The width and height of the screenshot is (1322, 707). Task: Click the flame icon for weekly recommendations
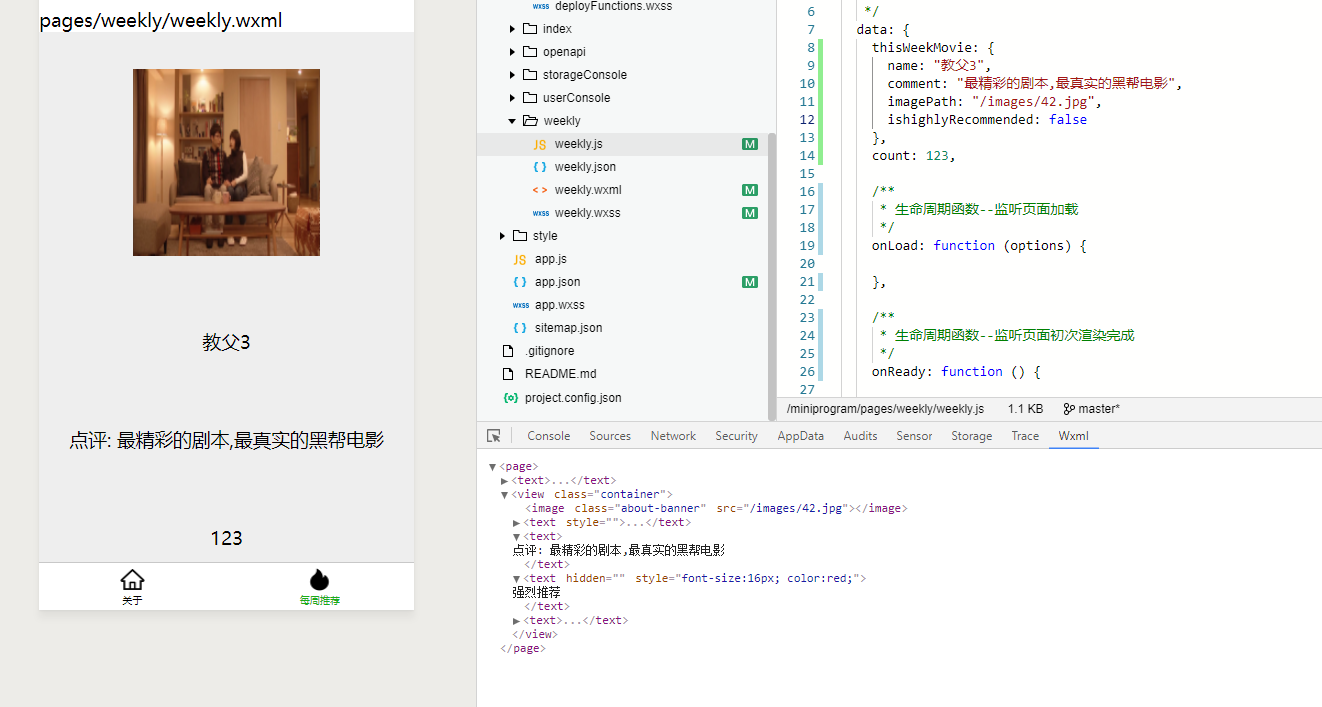coord(319,580)
